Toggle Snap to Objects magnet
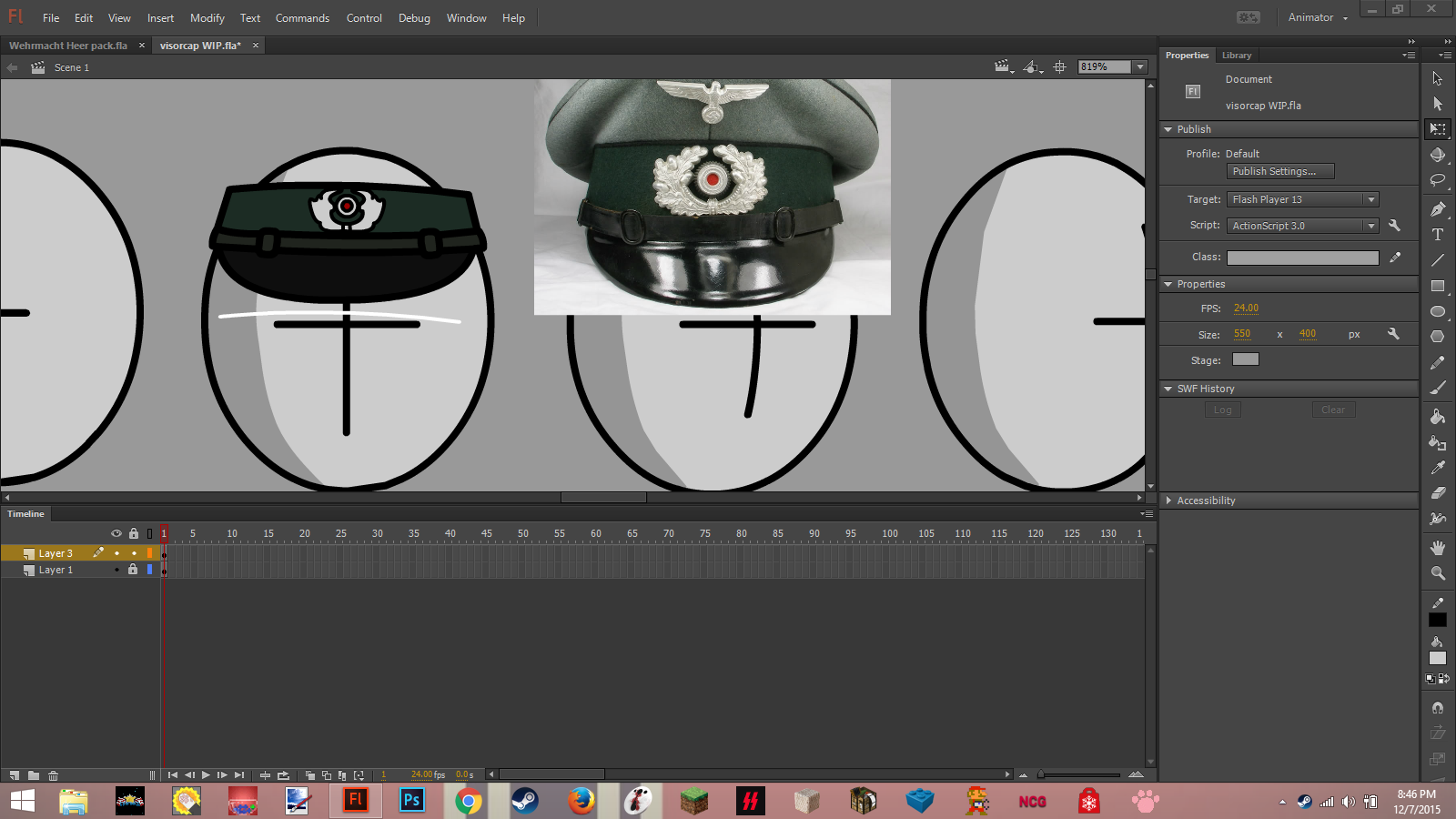The height and width of the screenshot is (819, 1456). (1438, 707)
